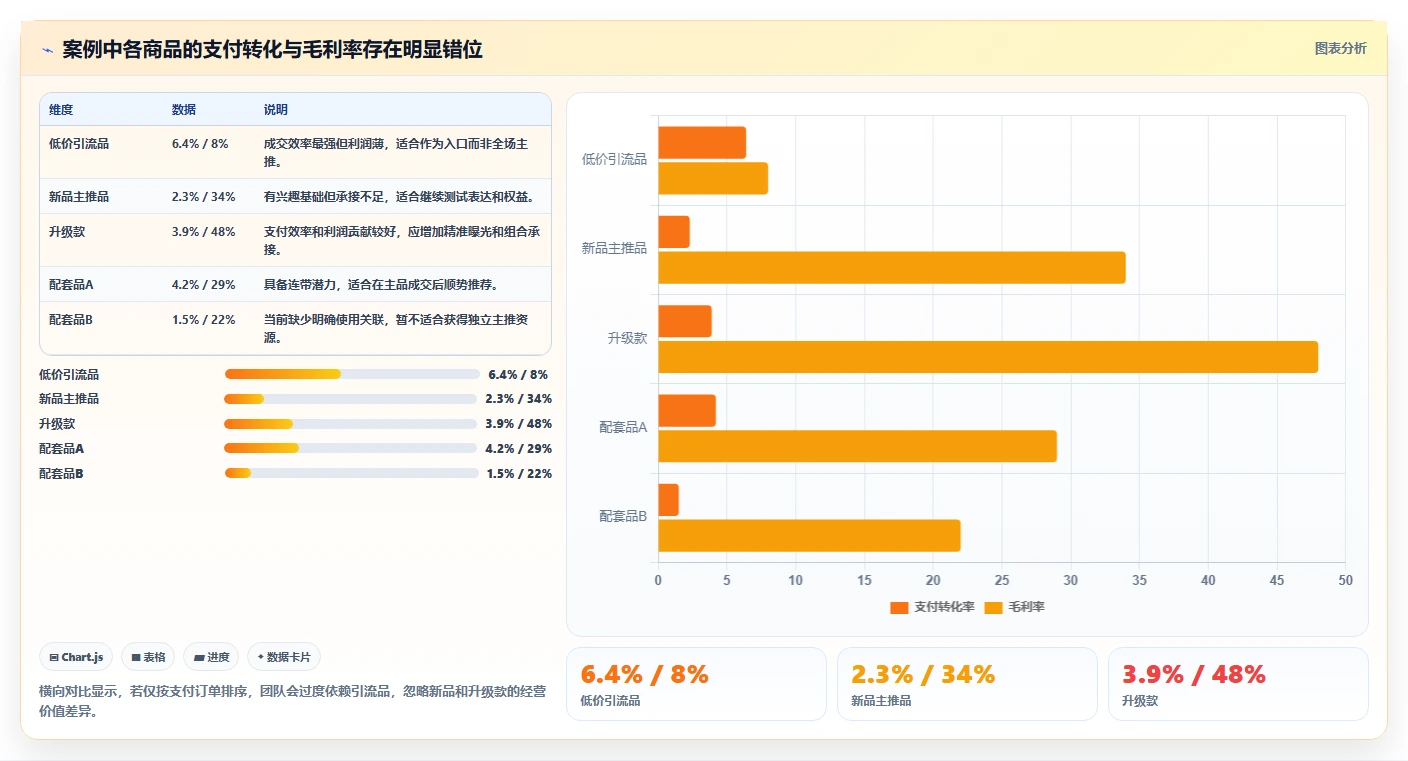Click the 配套品A 毛利率 bar in the chart
The width and height of the screenshot is (1408, 761).
tap(857, 446)
